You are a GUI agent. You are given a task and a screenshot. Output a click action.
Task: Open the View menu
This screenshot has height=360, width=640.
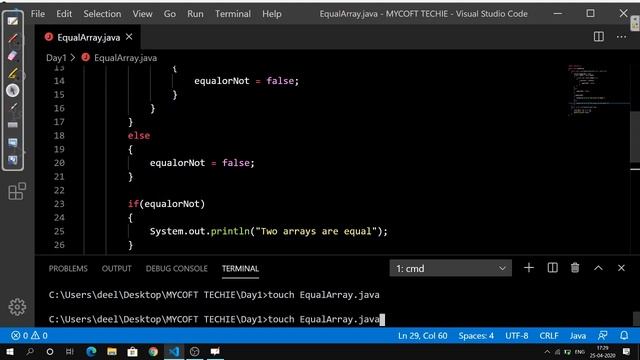[x=142, y=14]
